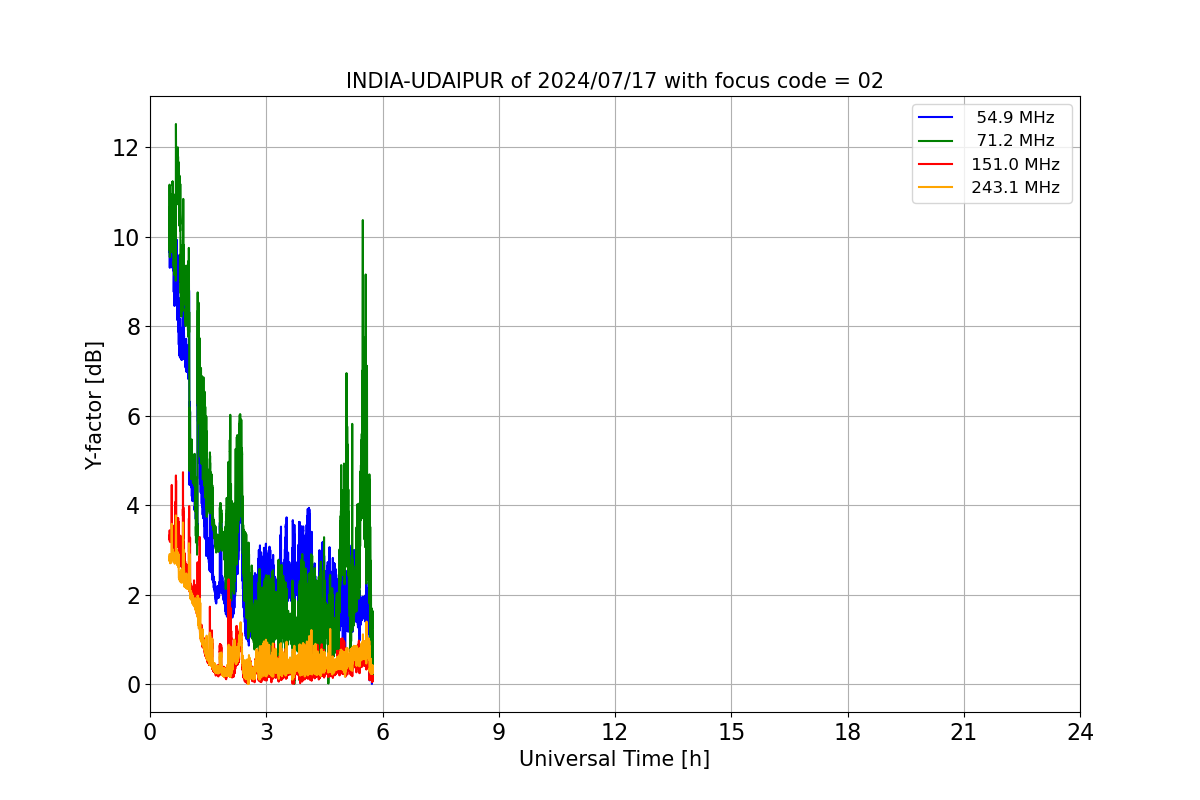Click the 54.9 MHz legend label

point(1015,118)
